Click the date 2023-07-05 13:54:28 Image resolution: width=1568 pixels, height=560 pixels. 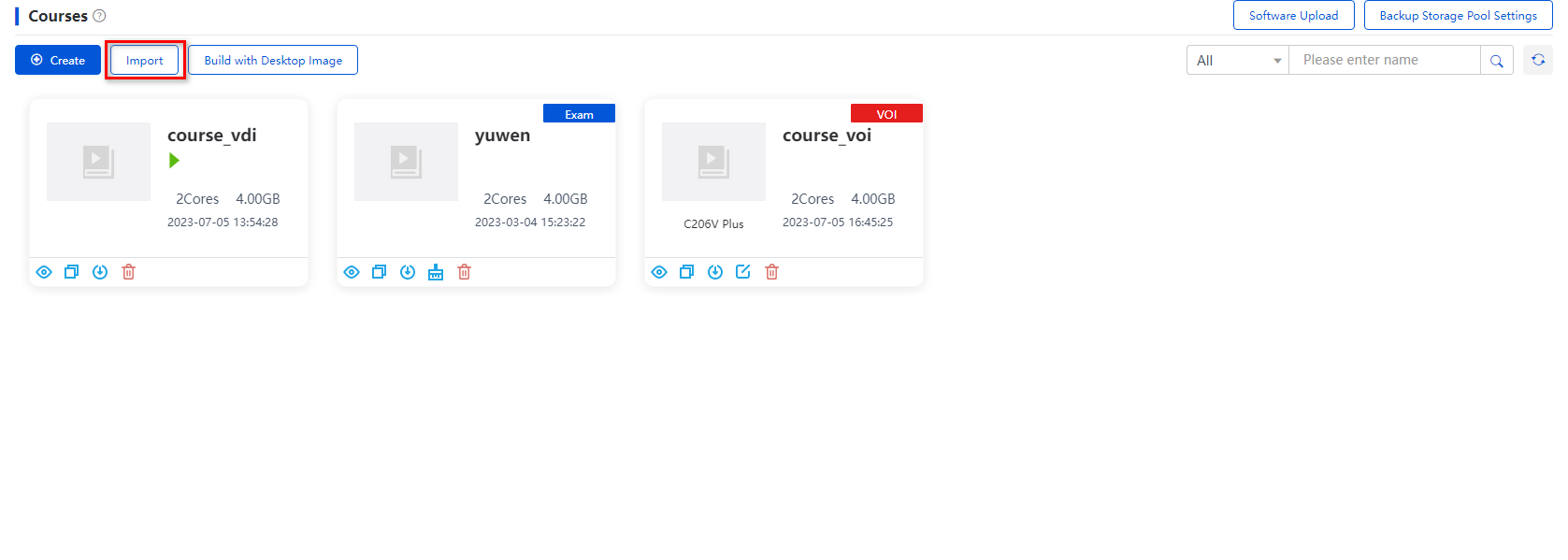[x=223, y=223]
